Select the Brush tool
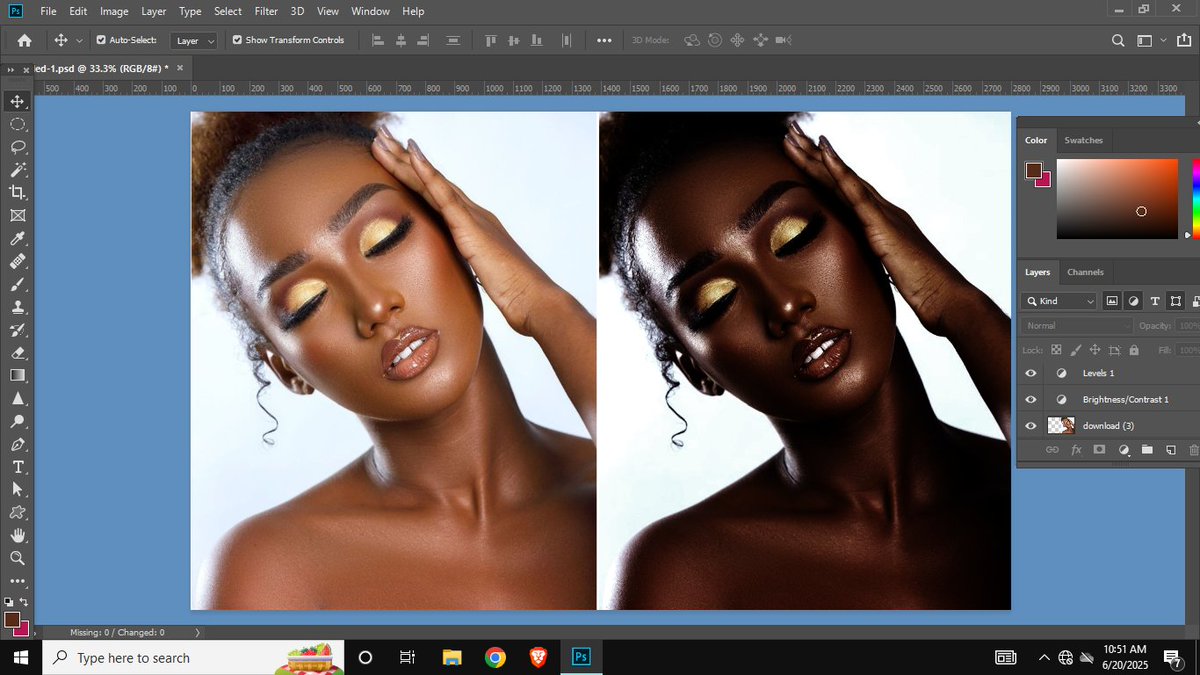The image size is (1200, 675). pos(17,284)
